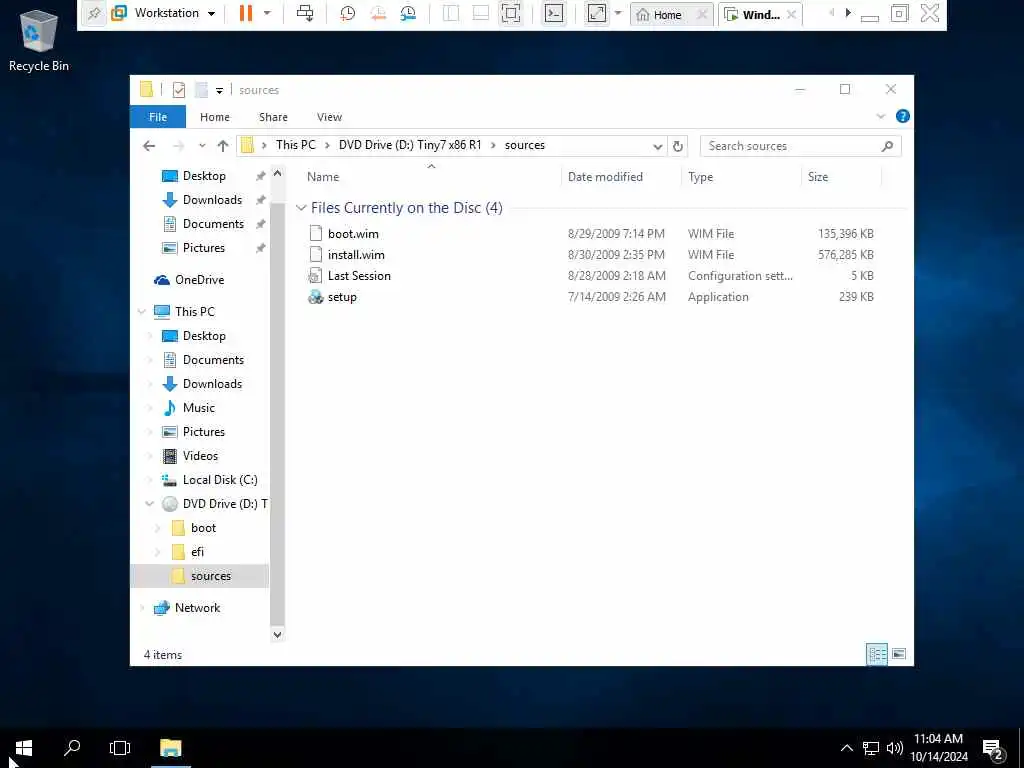The height and width of the screenshot is (768, 1024).
Task: Open Windows taskbar search
Action: pyautogui.click(x=72, y=748)
